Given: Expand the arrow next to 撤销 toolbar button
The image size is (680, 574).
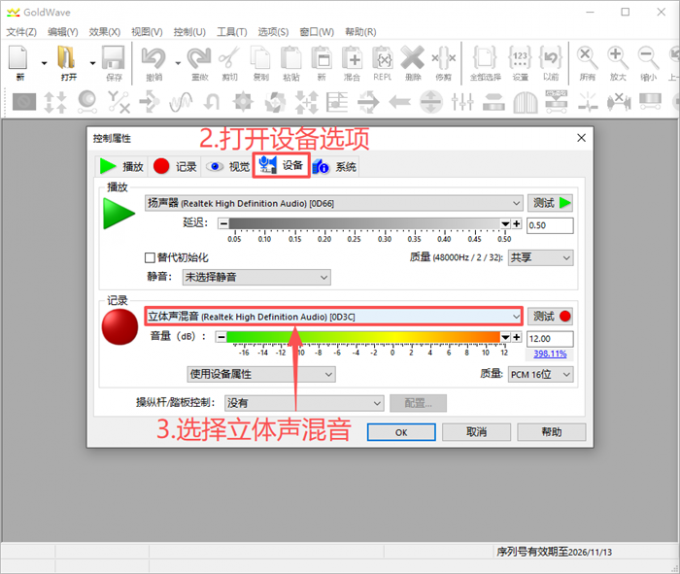Looking at the screenshot, I should [x=178, y=63].
